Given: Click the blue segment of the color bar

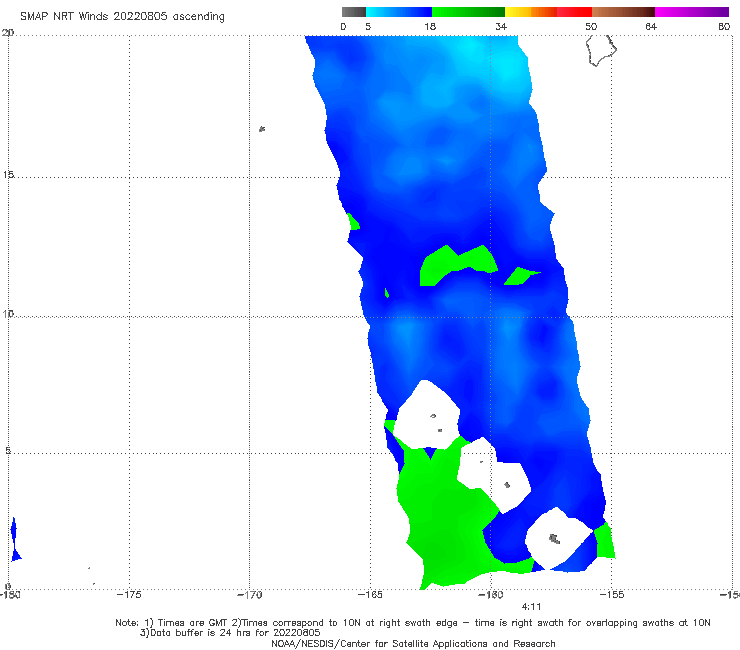Looking at the screenshot, I should 399,12.
